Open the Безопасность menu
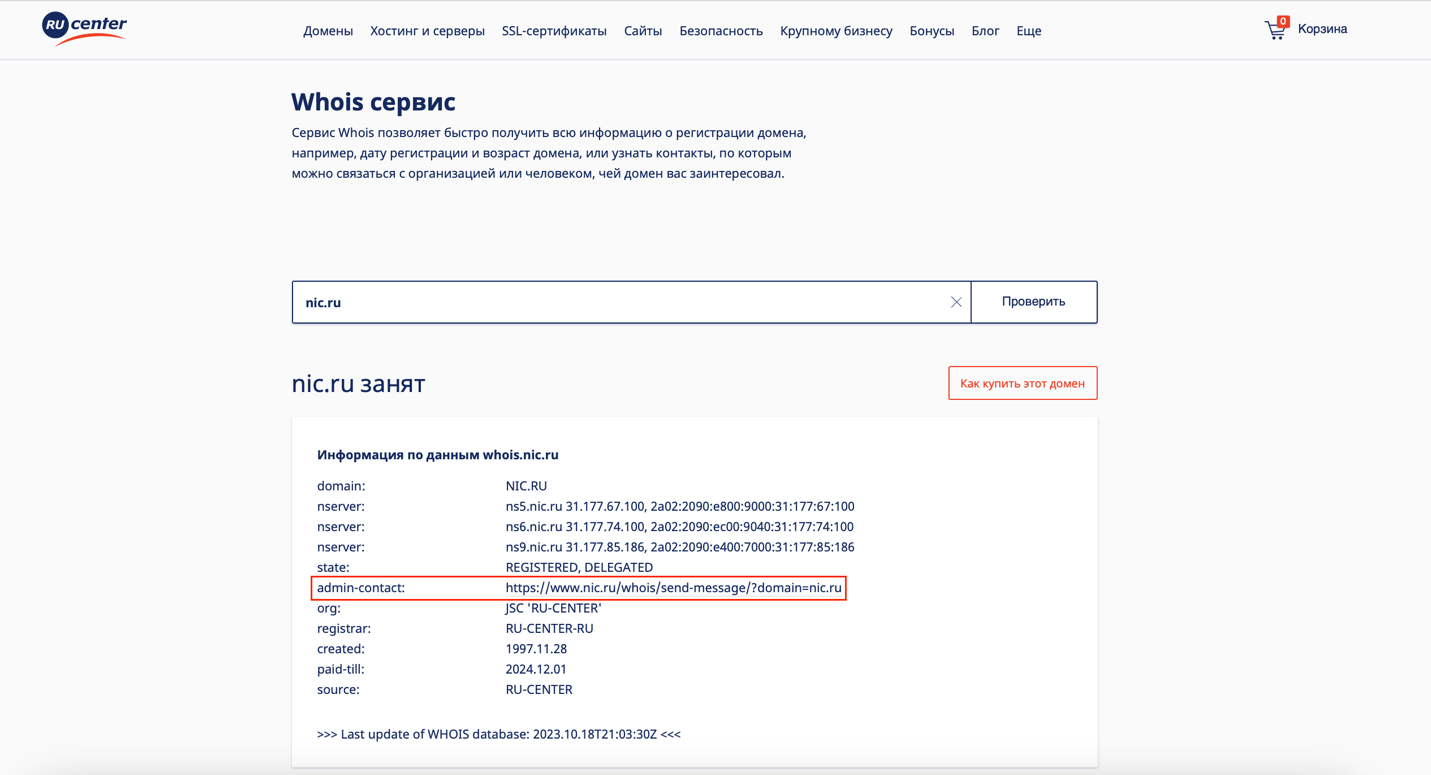1431x775 pixels. click(721, 31)
